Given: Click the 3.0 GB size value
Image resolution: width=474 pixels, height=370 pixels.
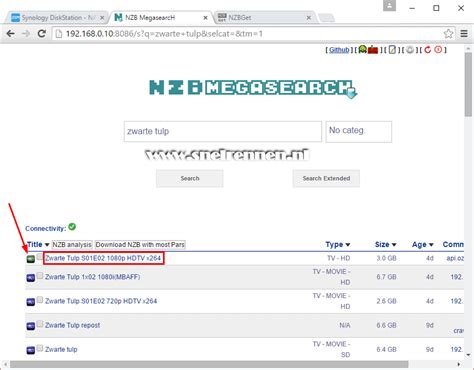Looking at the screenshot, I should point(386,258).
